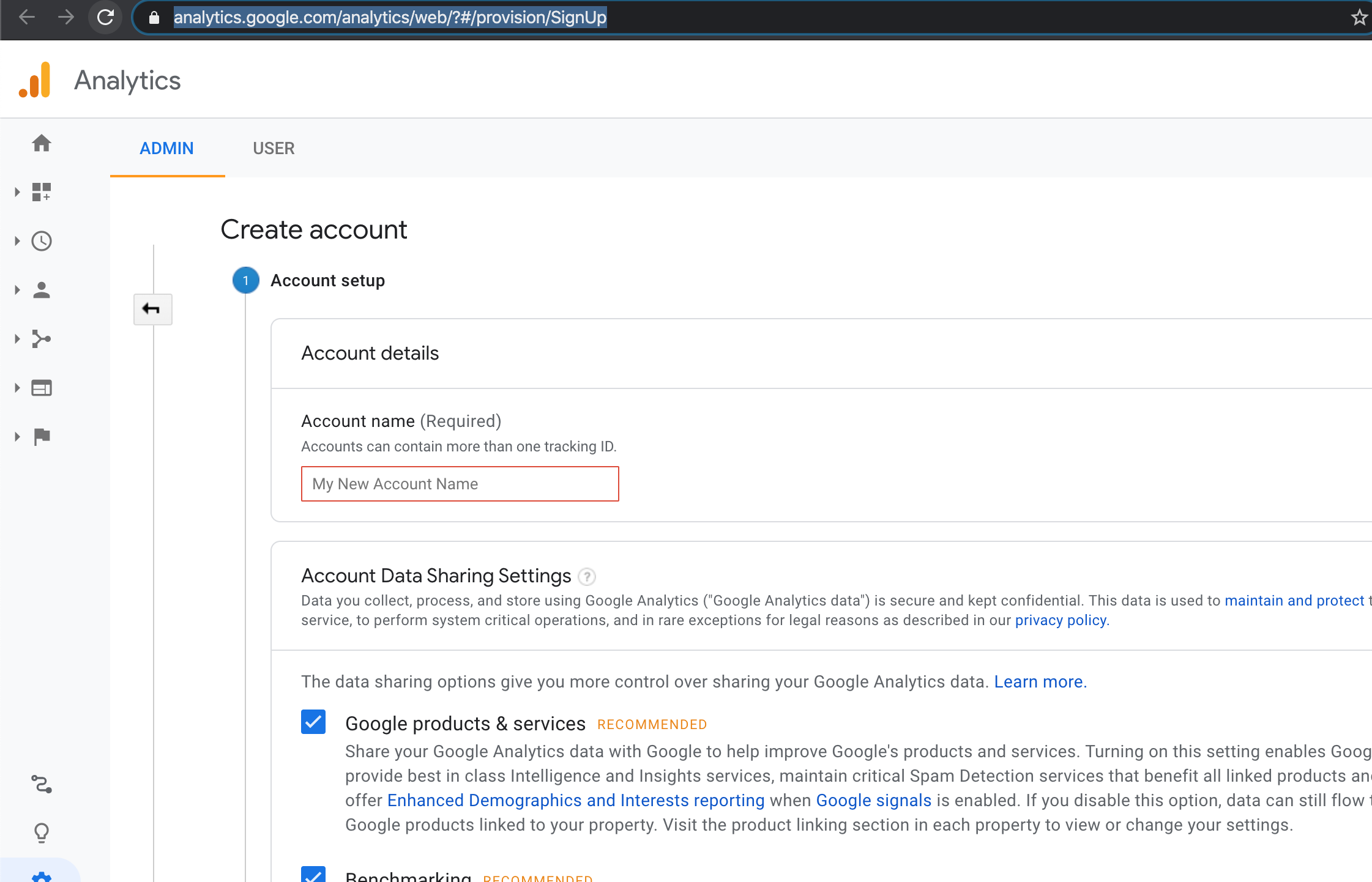This screenshot has width=1372, height=882.
Task: Click the 'Create account' heading text
Action: 314,230
